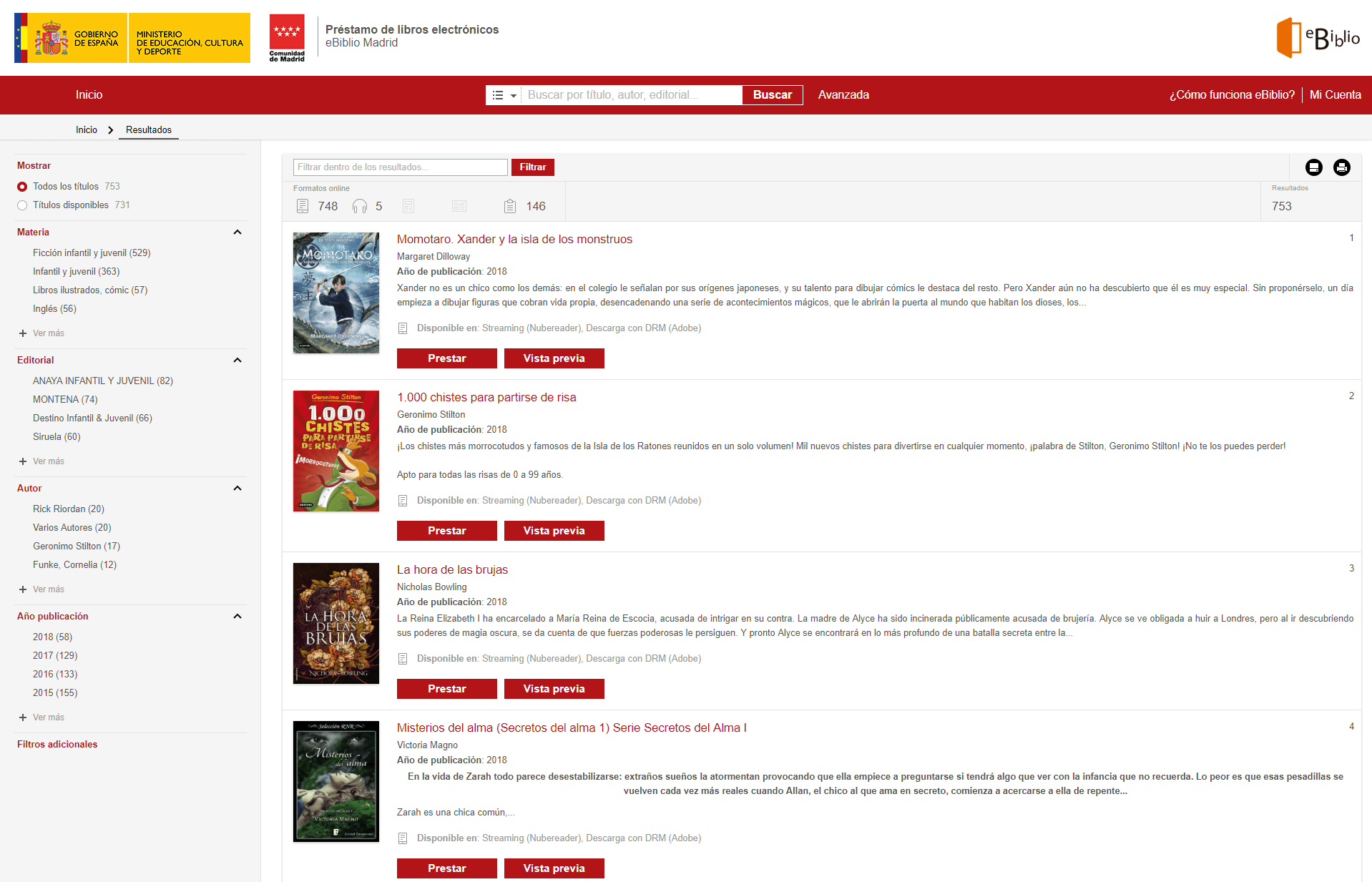
Task: Click plus icon under Materia Ver más
Action: (23, 333)
